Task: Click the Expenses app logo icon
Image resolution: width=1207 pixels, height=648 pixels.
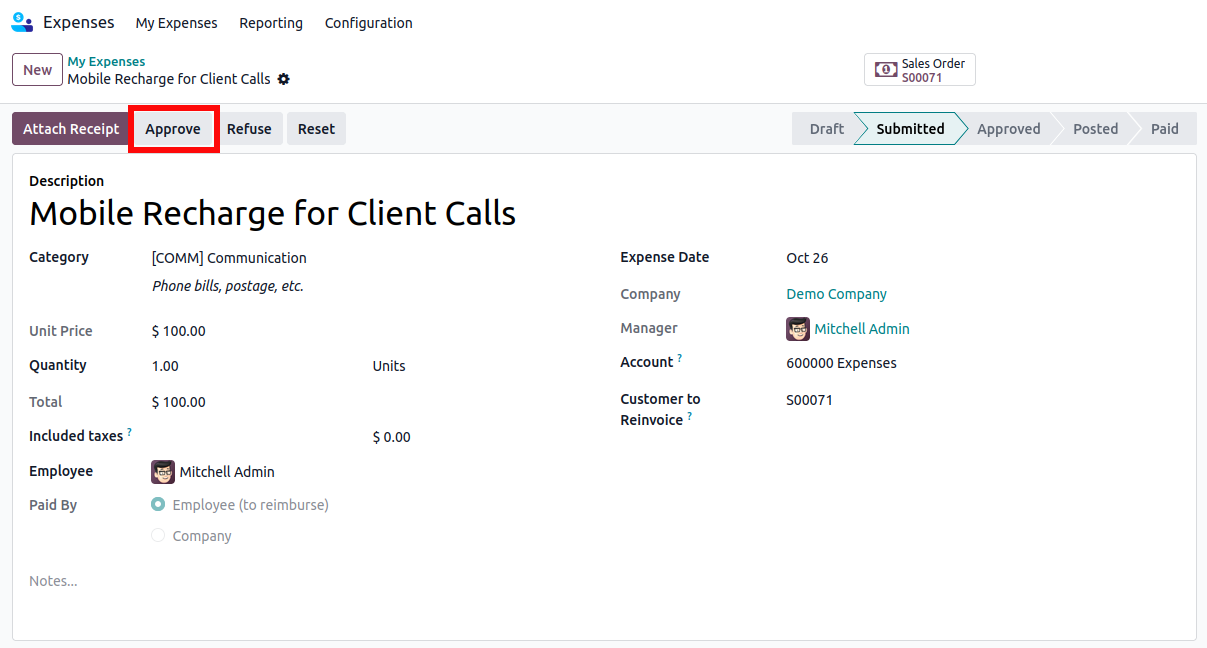Action: (22, 22)
